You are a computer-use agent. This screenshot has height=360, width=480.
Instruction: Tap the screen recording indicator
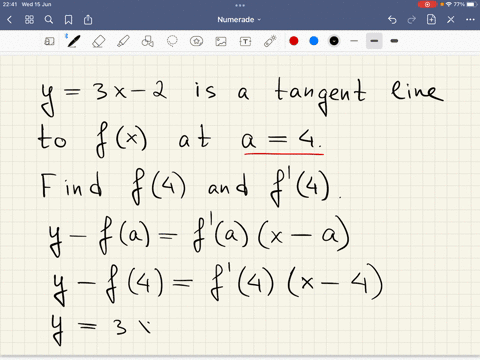(x=427, y=4)
